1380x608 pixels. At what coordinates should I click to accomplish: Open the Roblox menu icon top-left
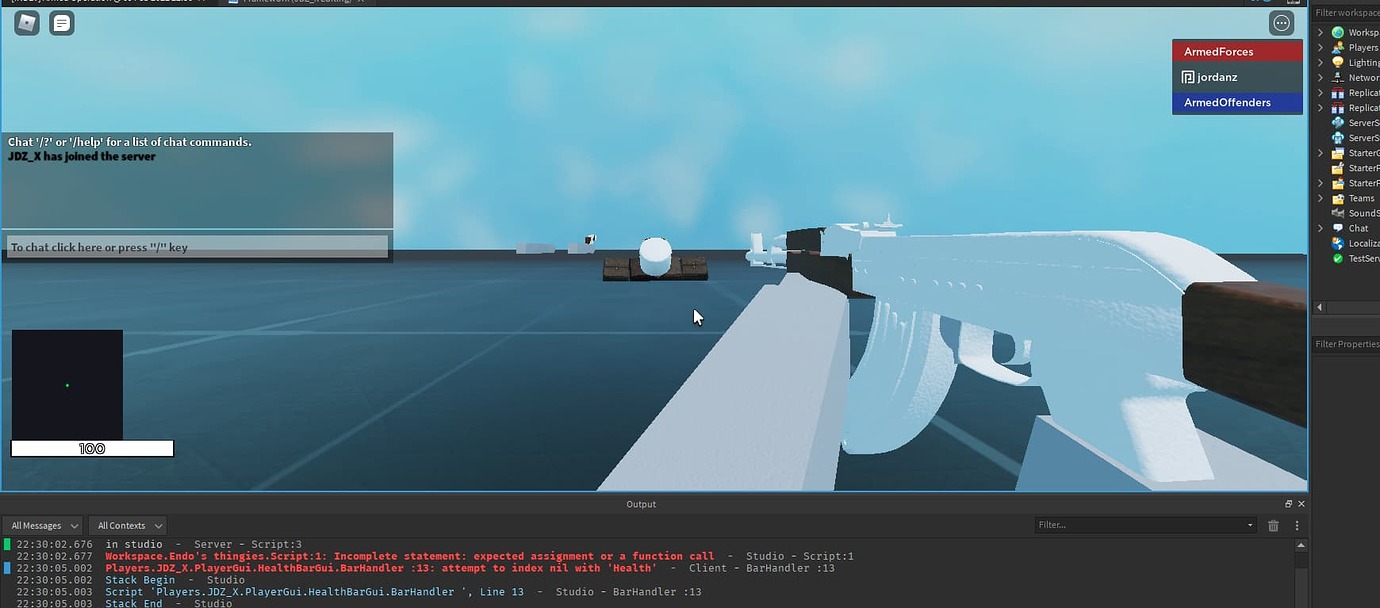tap(26, 22)
